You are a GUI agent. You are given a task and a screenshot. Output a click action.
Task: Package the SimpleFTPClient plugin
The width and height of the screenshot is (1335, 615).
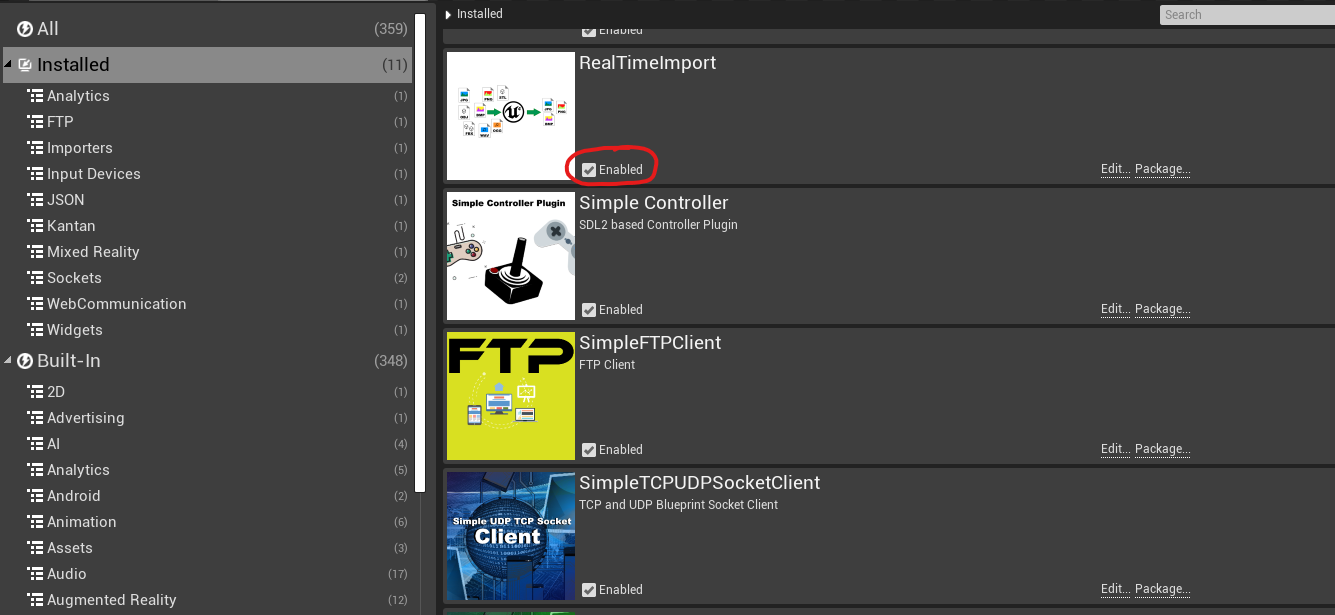(x=1162, y=450)
